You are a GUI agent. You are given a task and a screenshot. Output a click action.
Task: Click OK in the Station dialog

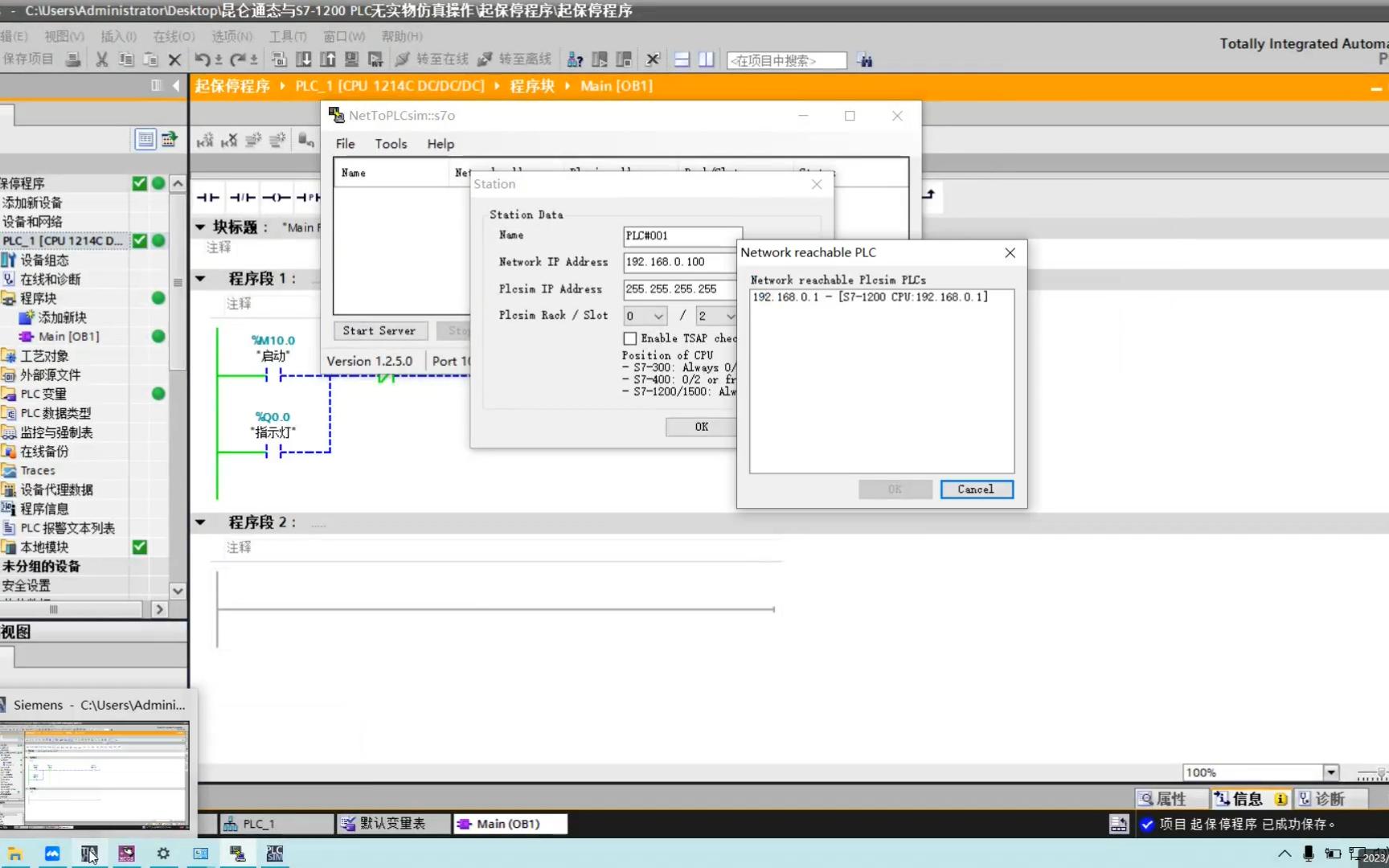point(701,427)
